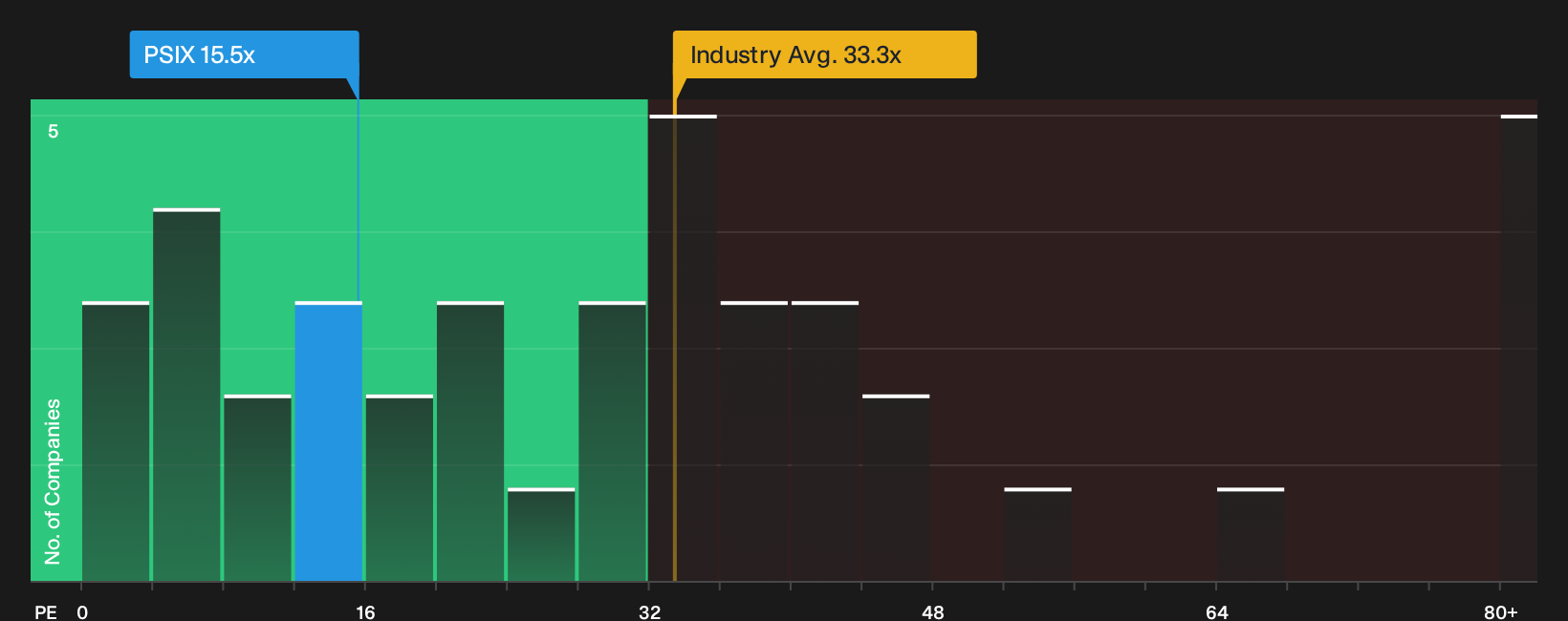
Task: Select the bar crossed by the Industry Avg. line
Action: click(x=683, y=348)
